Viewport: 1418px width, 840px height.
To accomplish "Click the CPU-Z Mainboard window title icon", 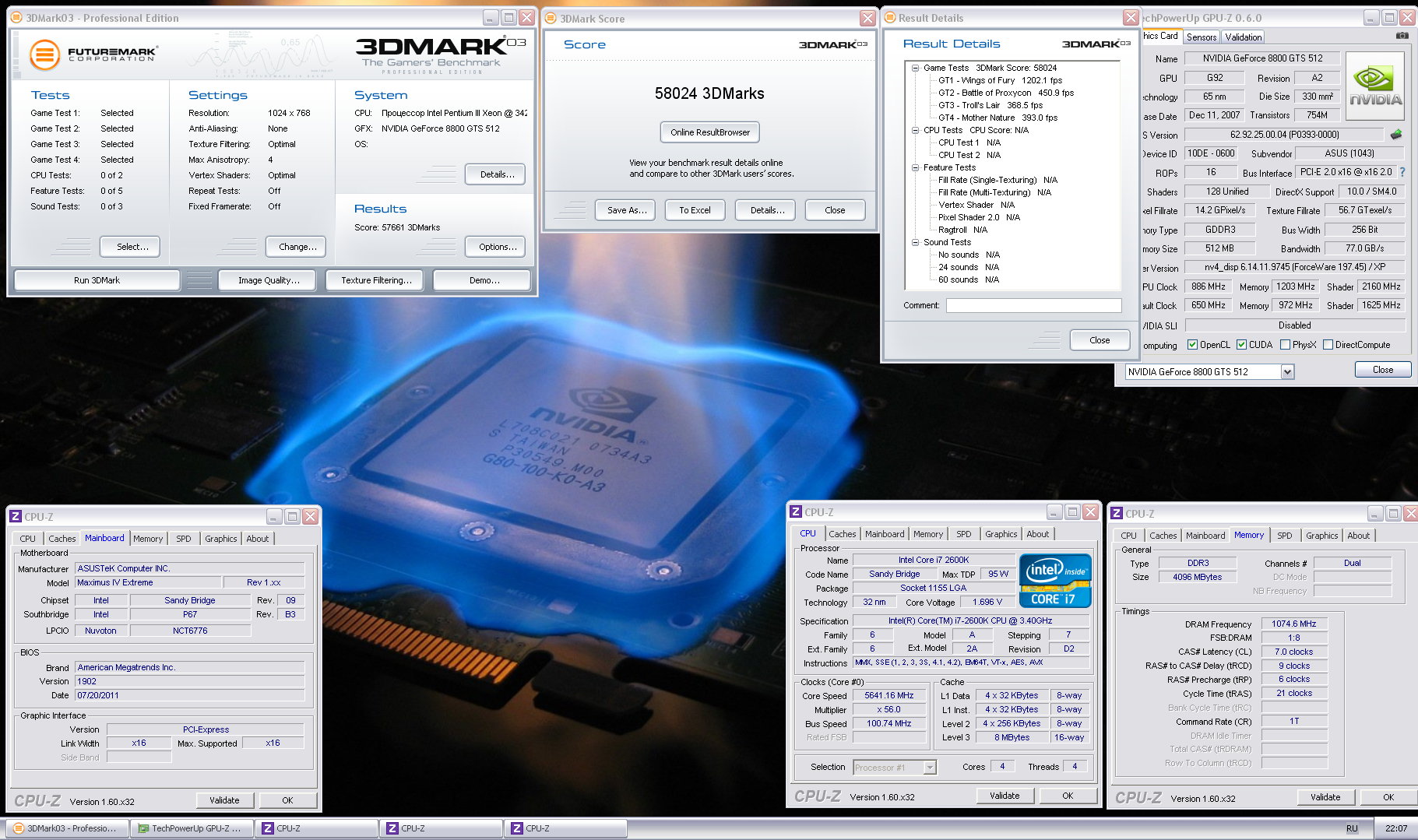I will click(15, 516).
